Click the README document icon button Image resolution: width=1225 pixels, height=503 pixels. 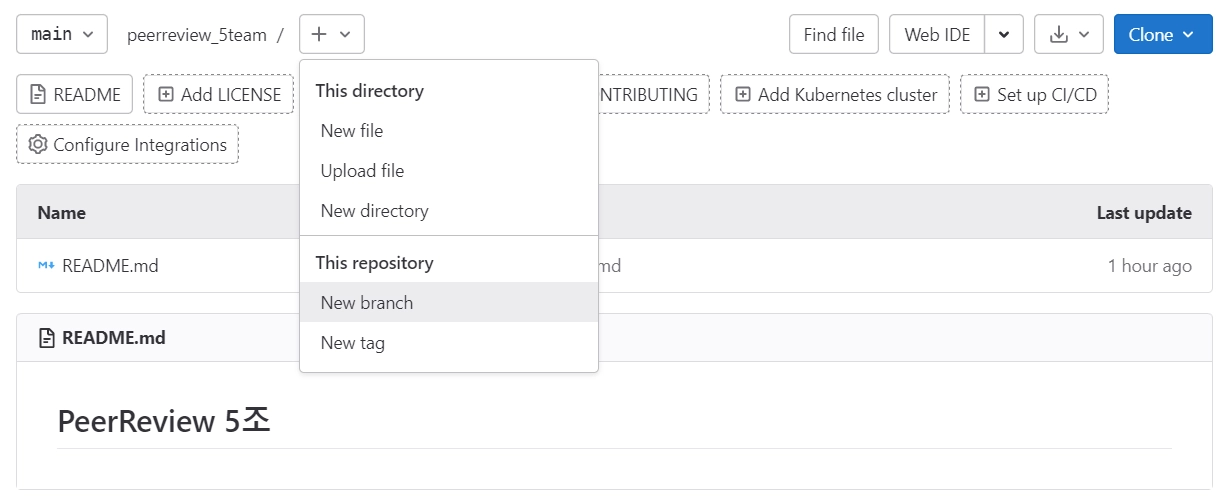(38, 95)
